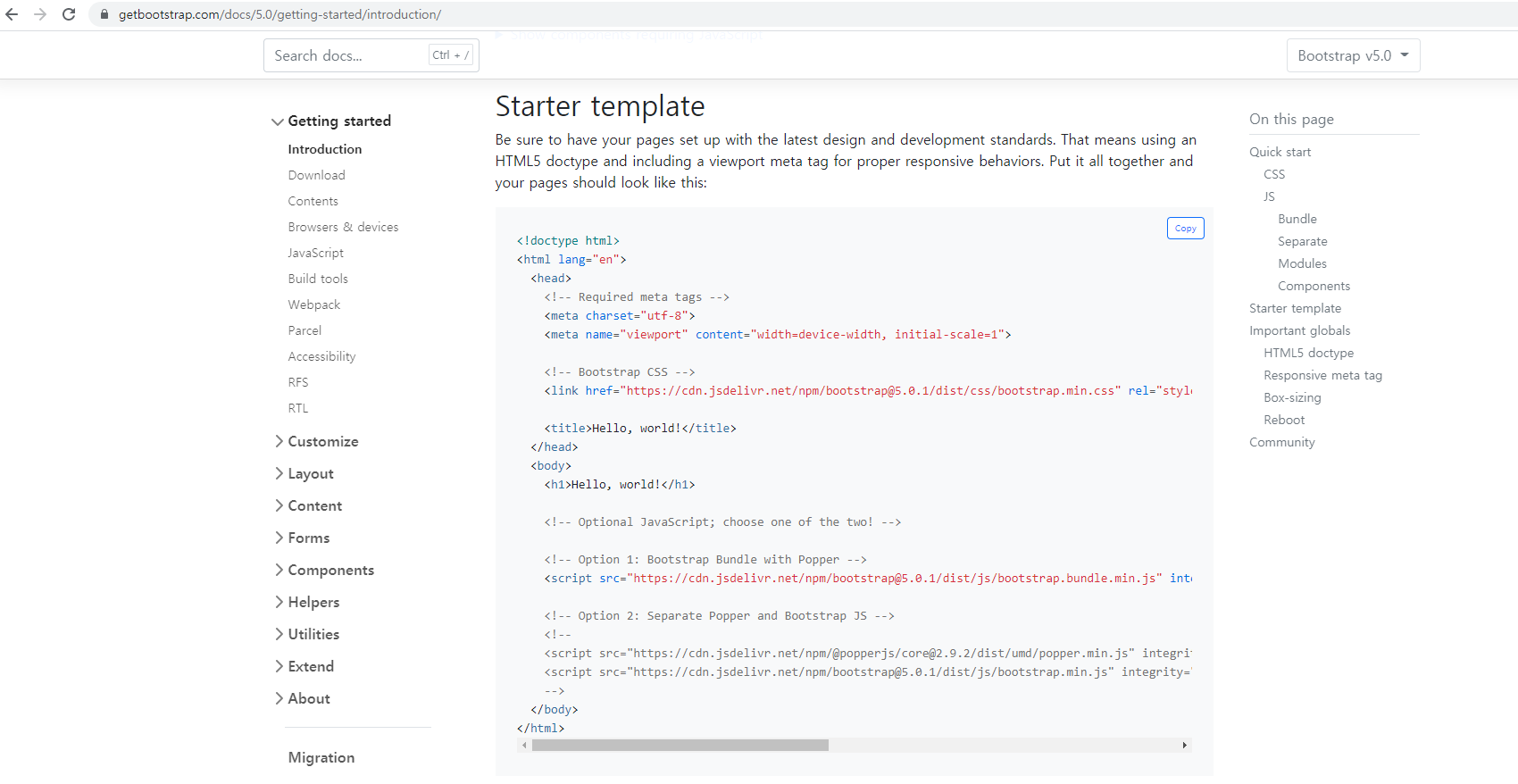Click the Starter template heading
The height and width of the screenshot is (784, 1518).
[x=600, y=106]
